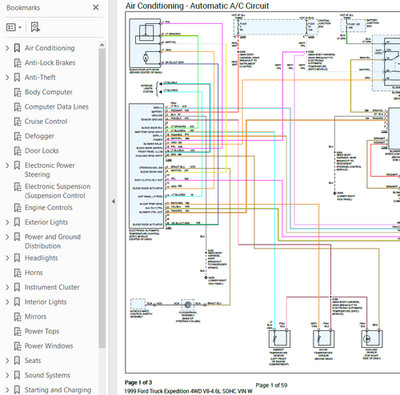The width and height of the screenshot is (400, 395).
Task: Open Electronic Power Steering bookmark
Action: [50, 170]
